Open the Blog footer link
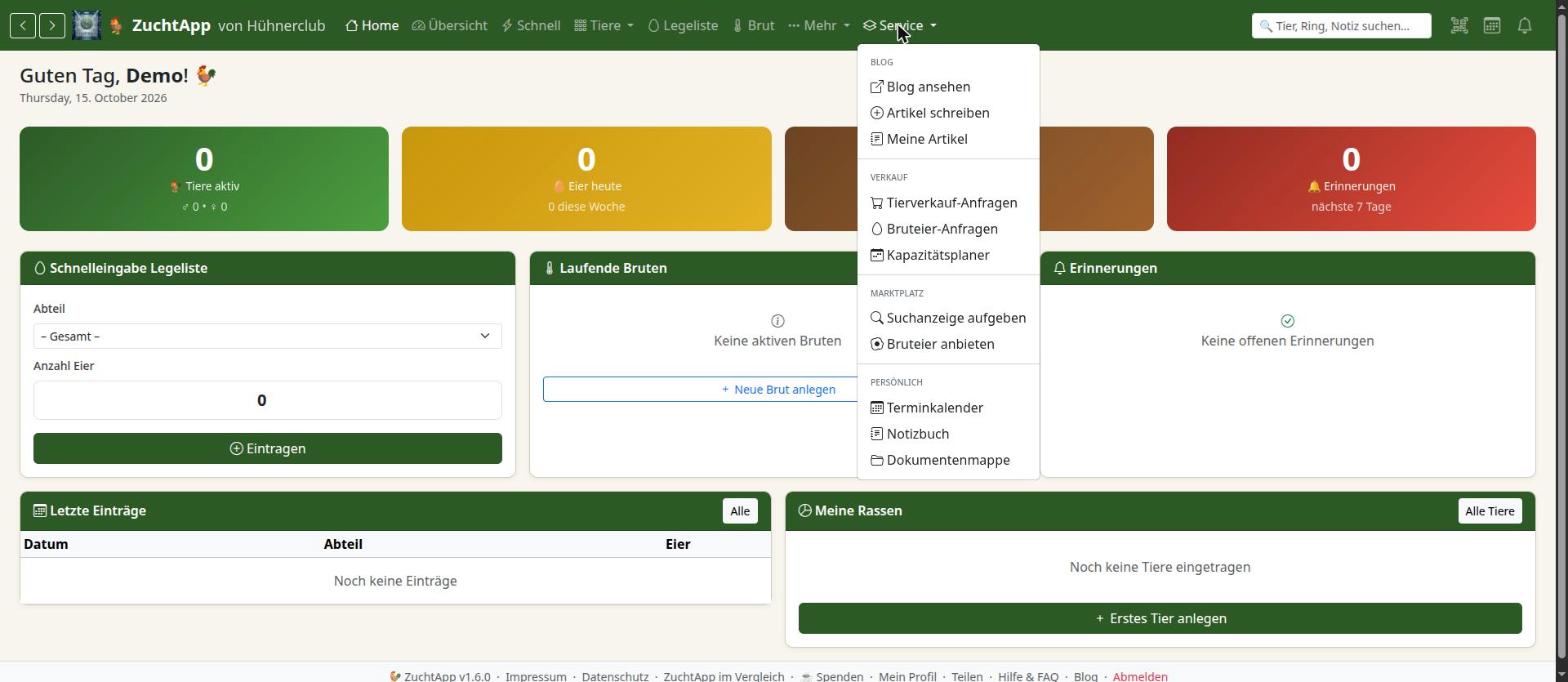Image resolution: width=1568 pixels, height=682 pixels. pyautogui.click(x=1085, y=676)
